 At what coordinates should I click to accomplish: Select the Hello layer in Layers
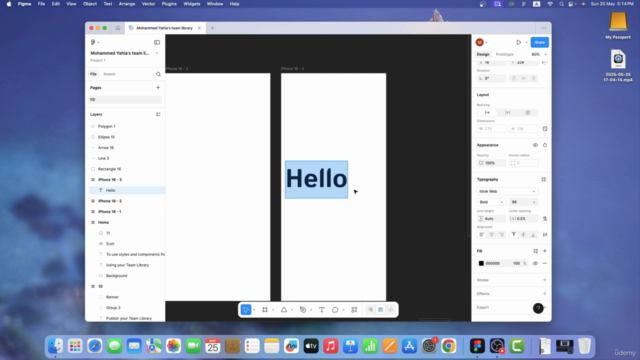point(127,190)
